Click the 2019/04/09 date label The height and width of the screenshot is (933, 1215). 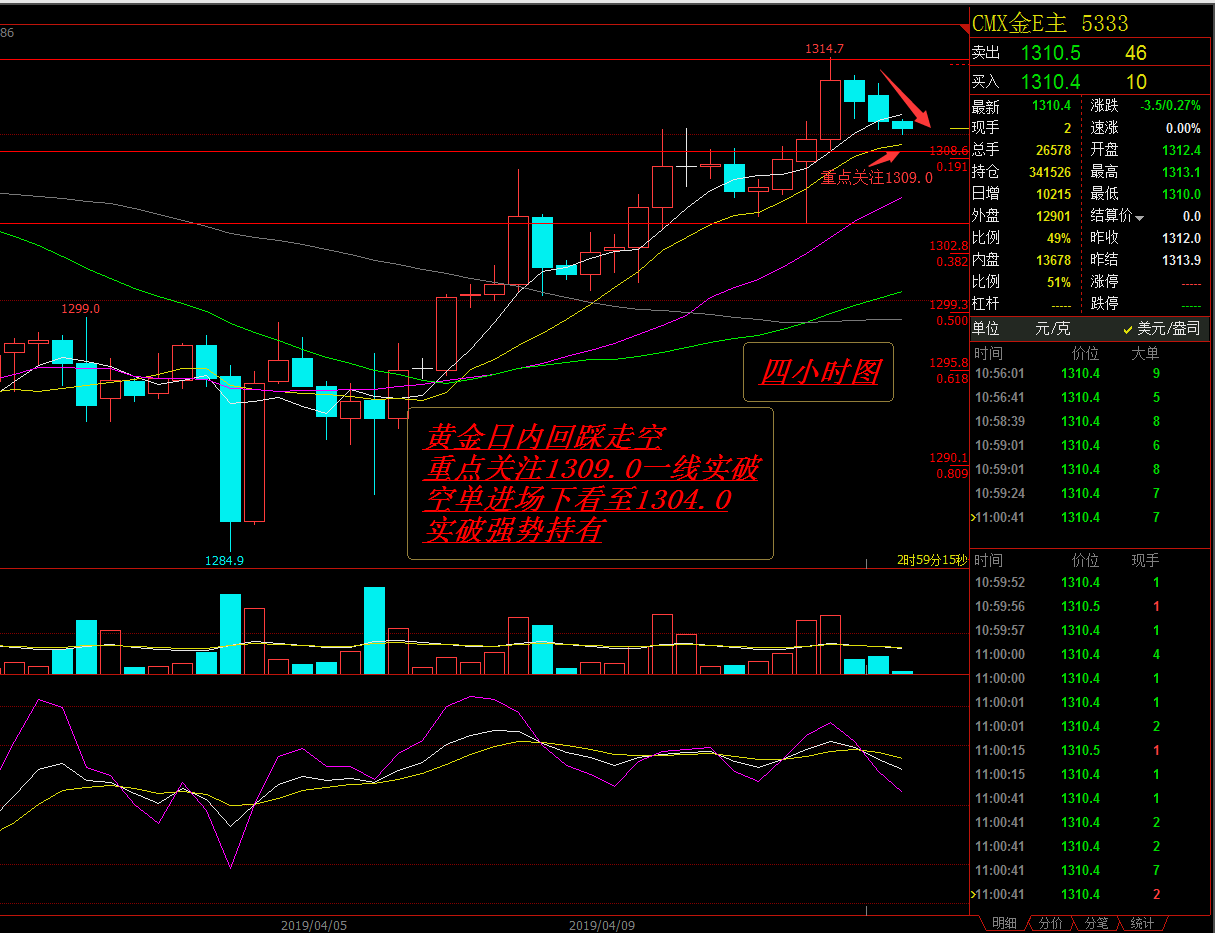click(x=601, y=925)
